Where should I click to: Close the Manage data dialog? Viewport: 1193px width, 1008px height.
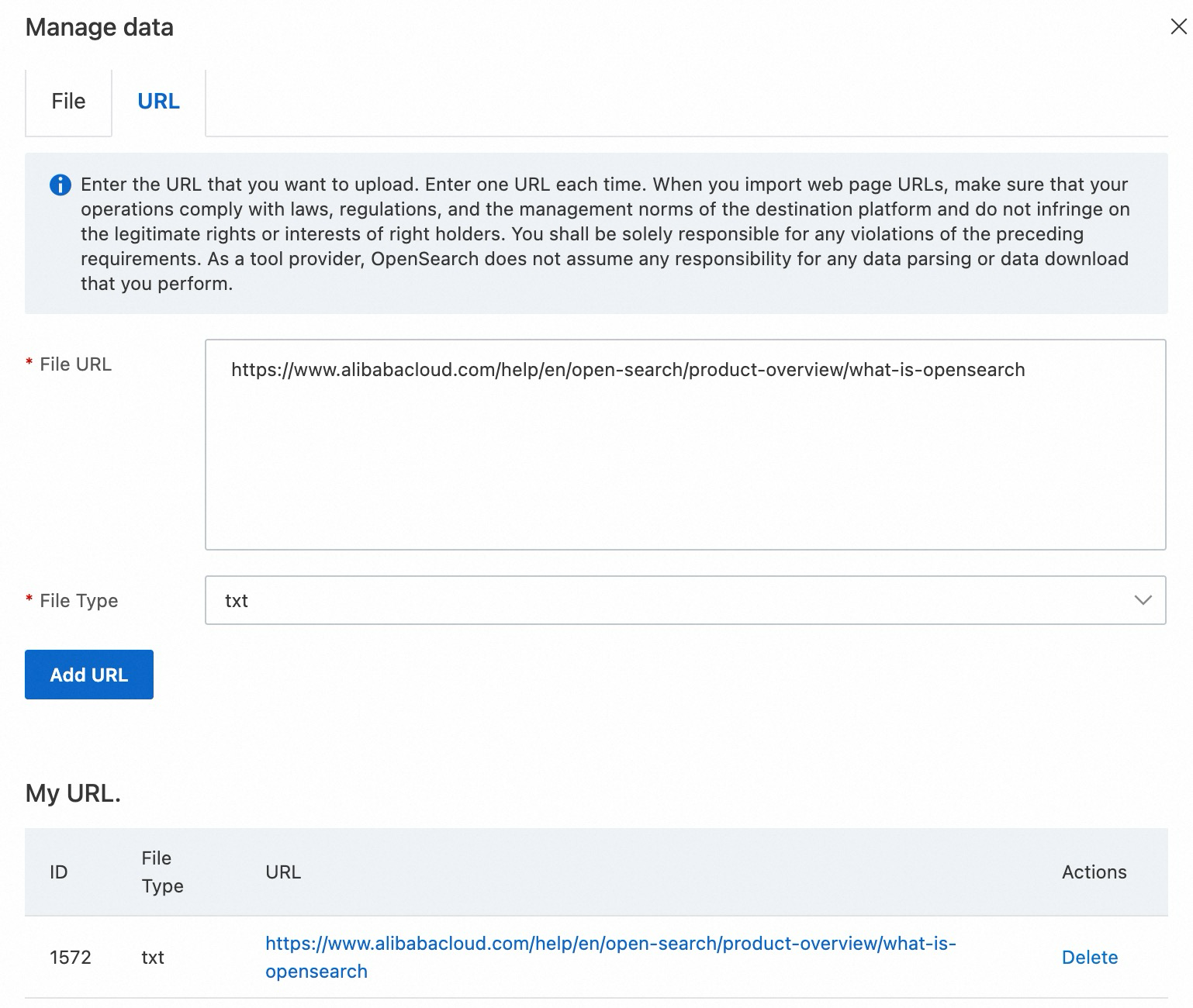[x=1177, y=27]
